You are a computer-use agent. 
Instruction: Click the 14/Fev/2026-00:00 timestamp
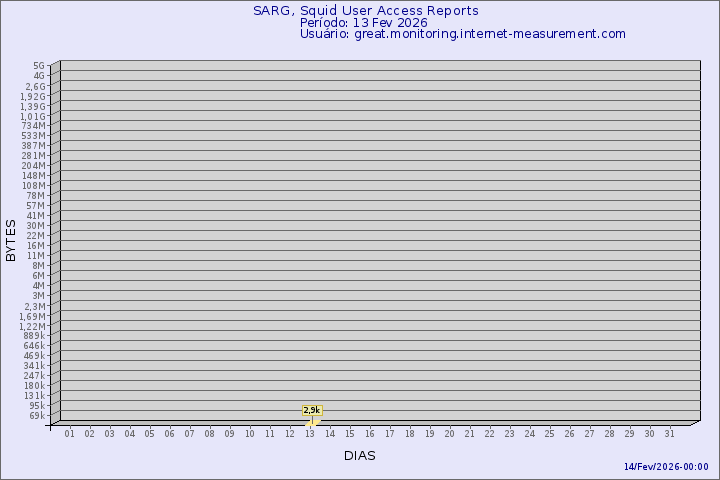tap(666, 467)
